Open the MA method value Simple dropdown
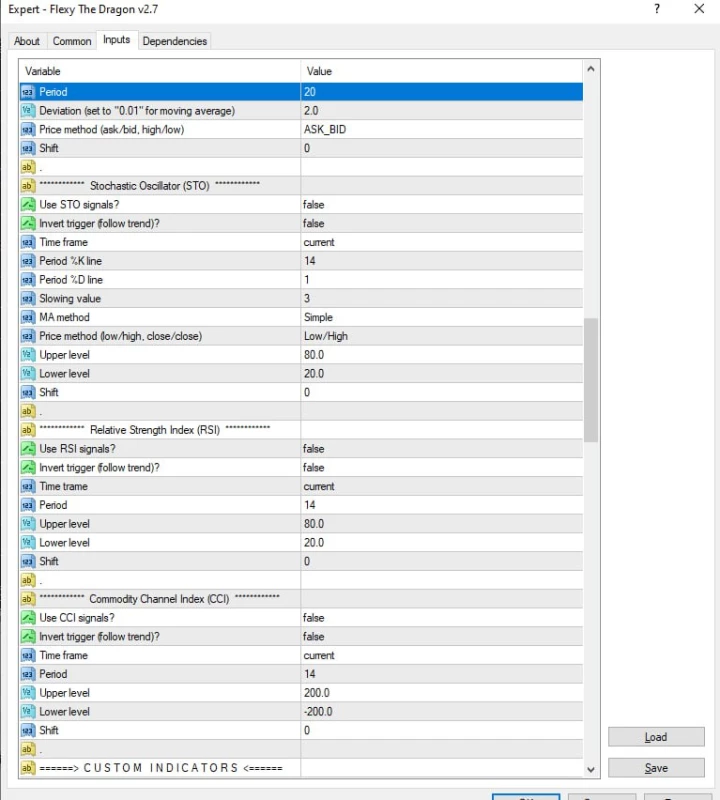This screenshot has height=800, width=720. (440, 318)
